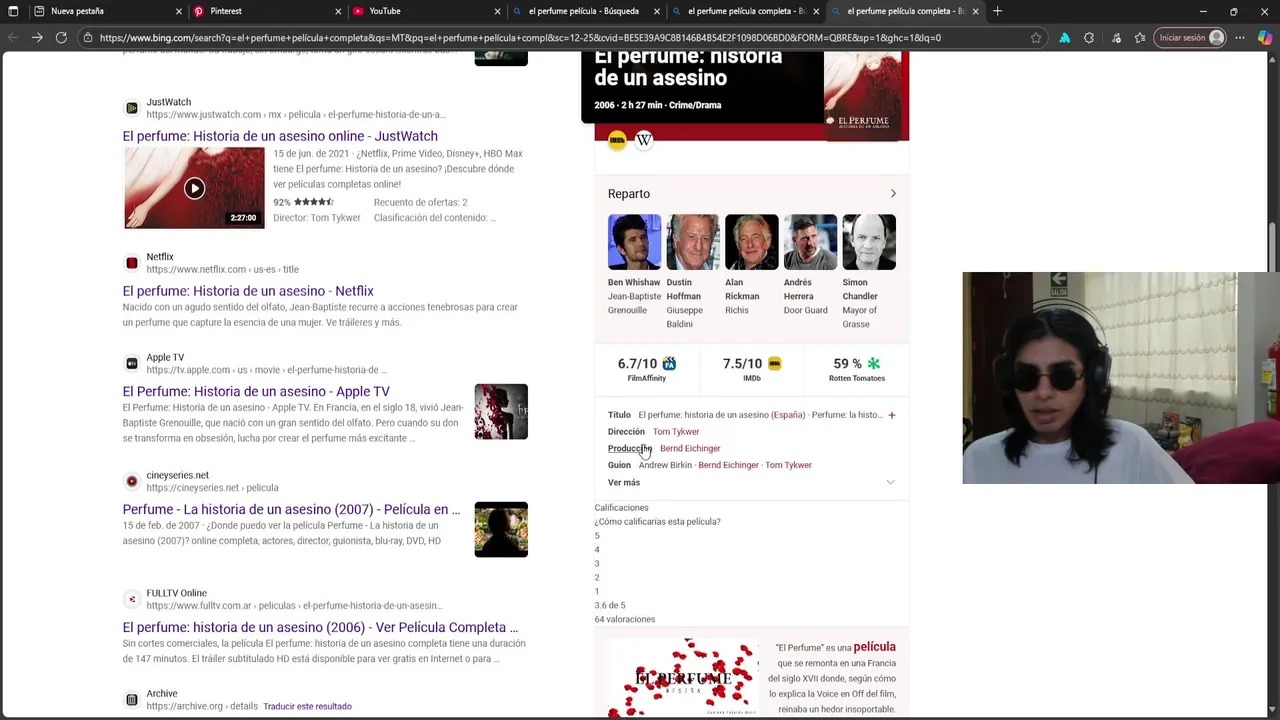Open the browser settings ellipsis menu

1240,38
